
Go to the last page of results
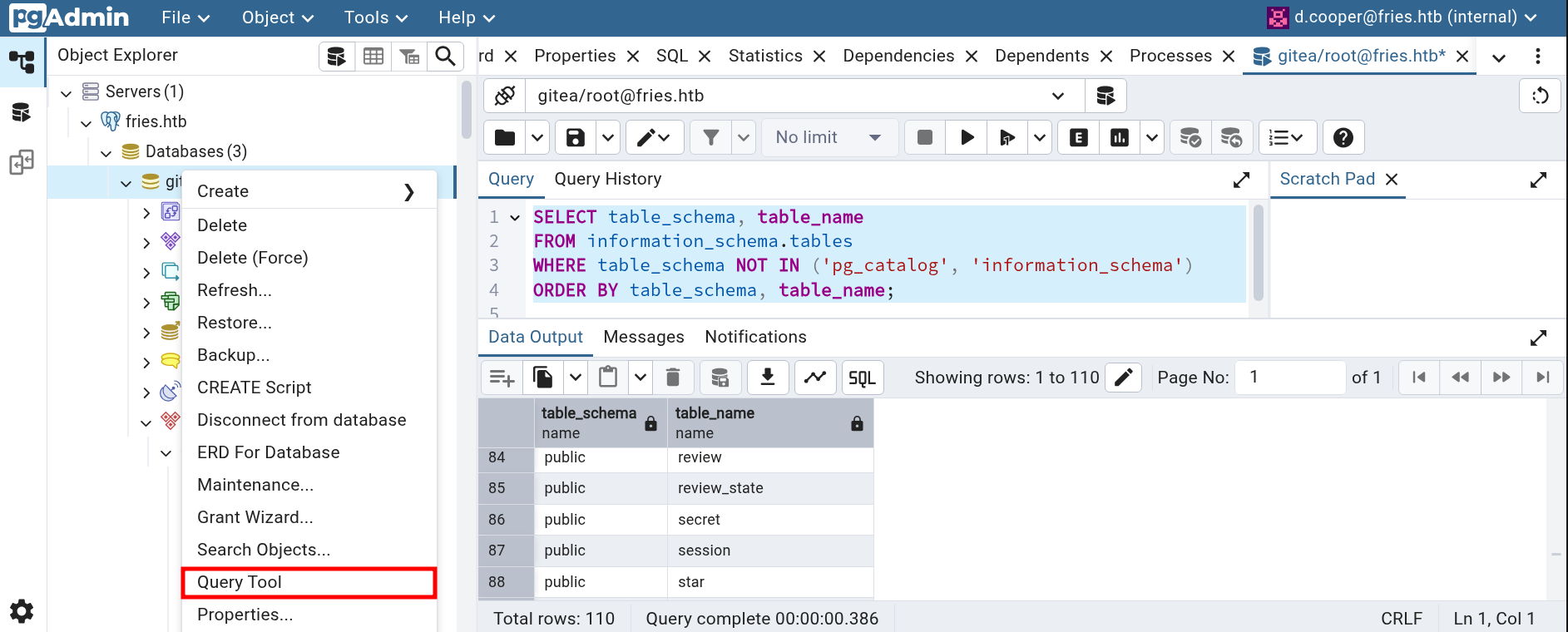(1543, 378)
